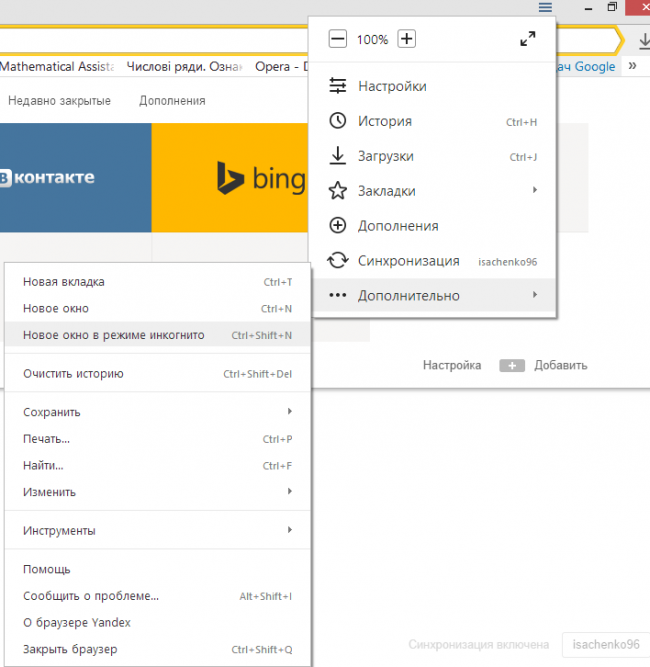650x667 pixels.
Task: Select Очистить историю menu item
Action: click(157, 373)
